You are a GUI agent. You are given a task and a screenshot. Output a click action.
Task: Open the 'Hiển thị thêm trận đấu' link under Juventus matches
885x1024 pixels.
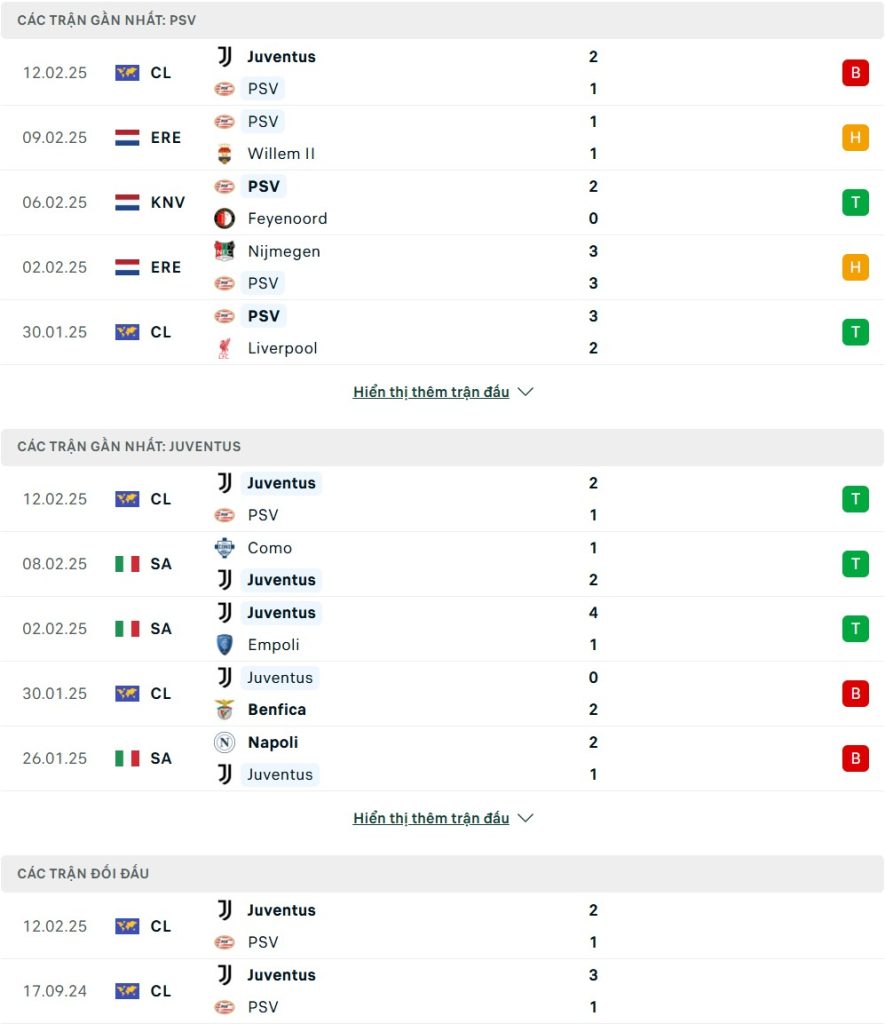pos(431,818)
